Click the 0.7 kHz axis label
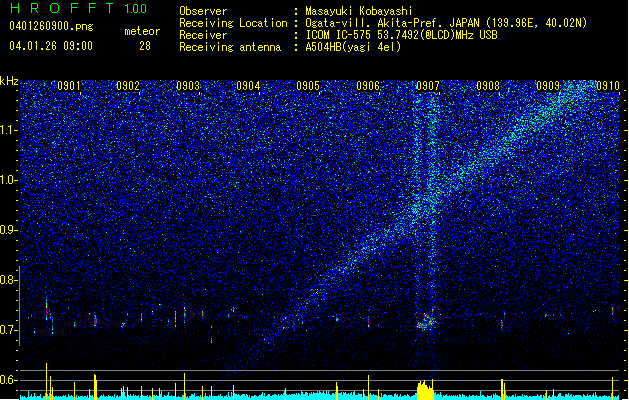 coord(9,330)
